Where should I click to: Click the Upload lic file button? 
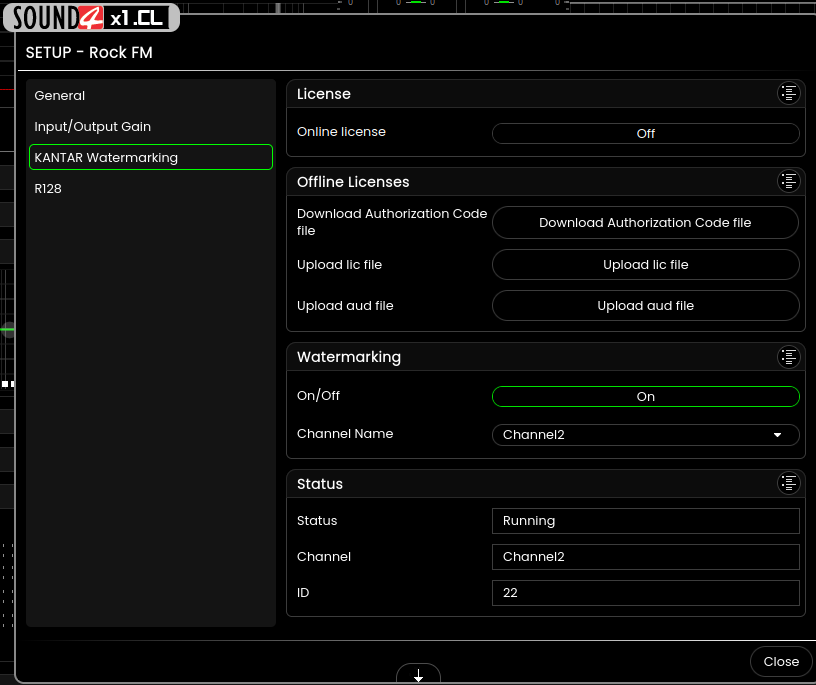point(645,264)
